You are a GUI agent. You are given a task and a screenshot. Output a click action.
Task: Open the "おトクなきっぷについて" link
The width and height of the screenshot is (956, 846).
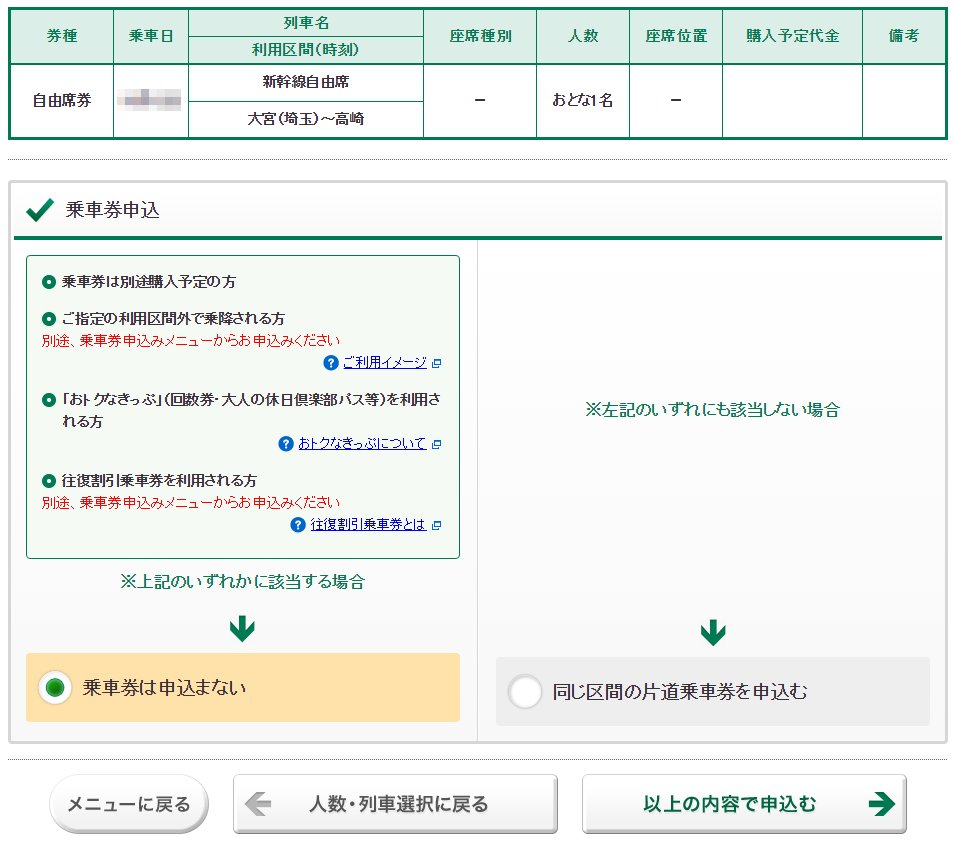(362, 444)
